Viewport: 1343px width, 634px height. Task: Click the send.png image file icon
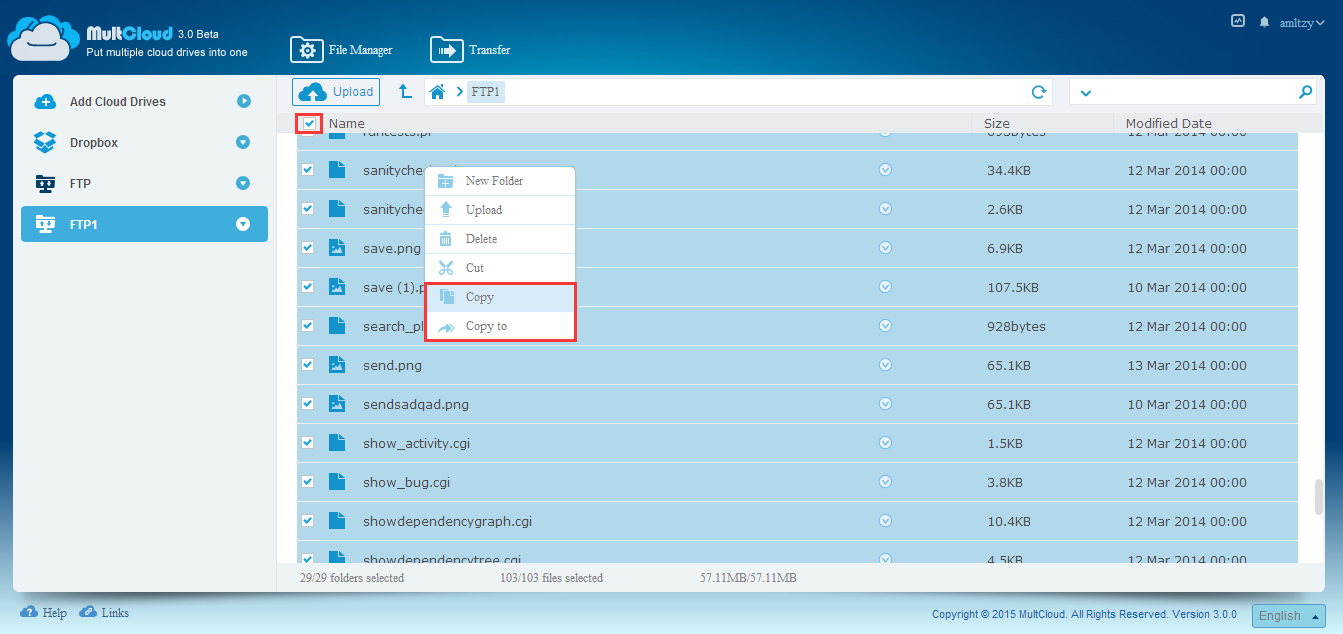pyautogui.click(x=337, y=365)
